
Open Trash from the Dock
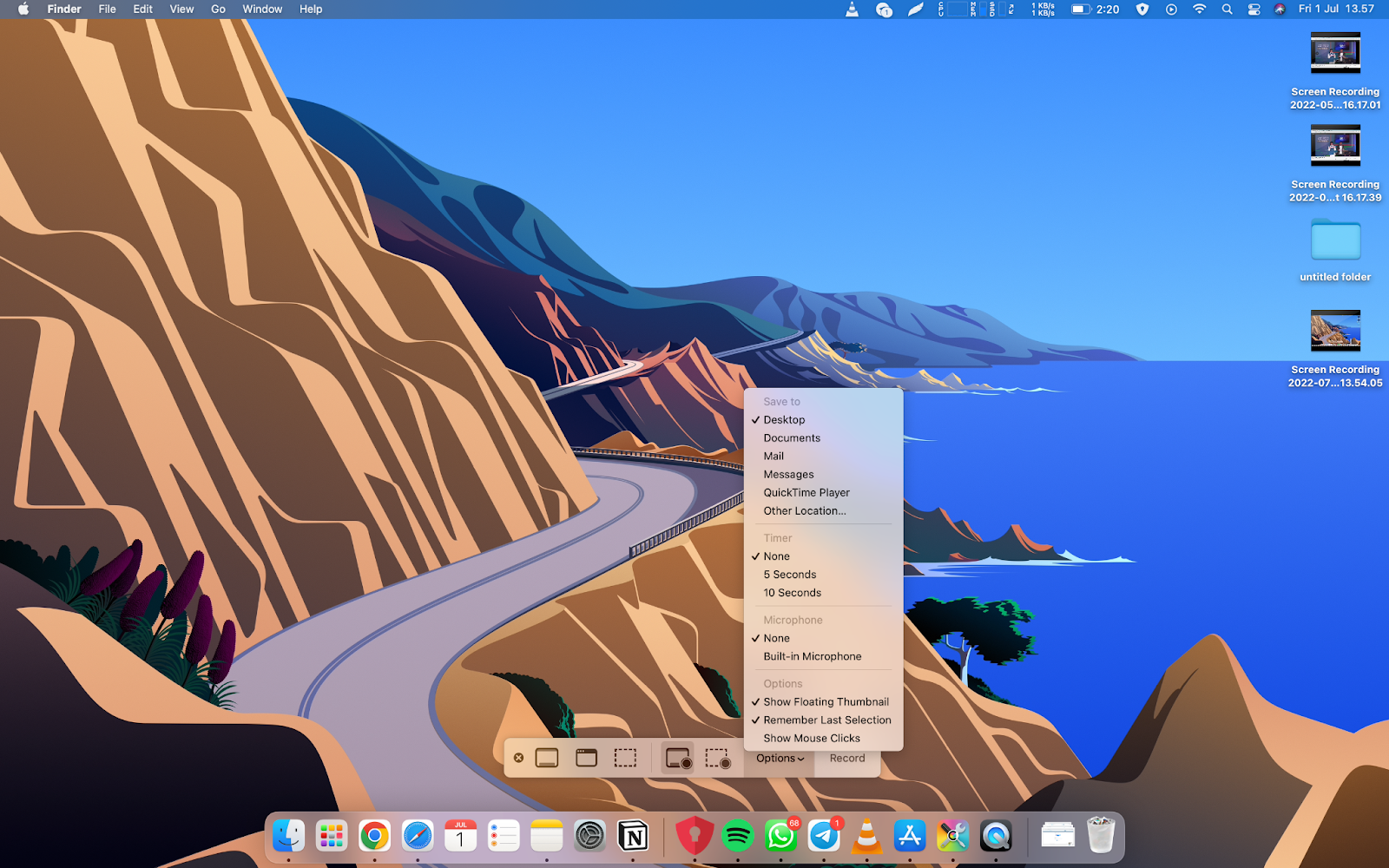(1101, 835)
